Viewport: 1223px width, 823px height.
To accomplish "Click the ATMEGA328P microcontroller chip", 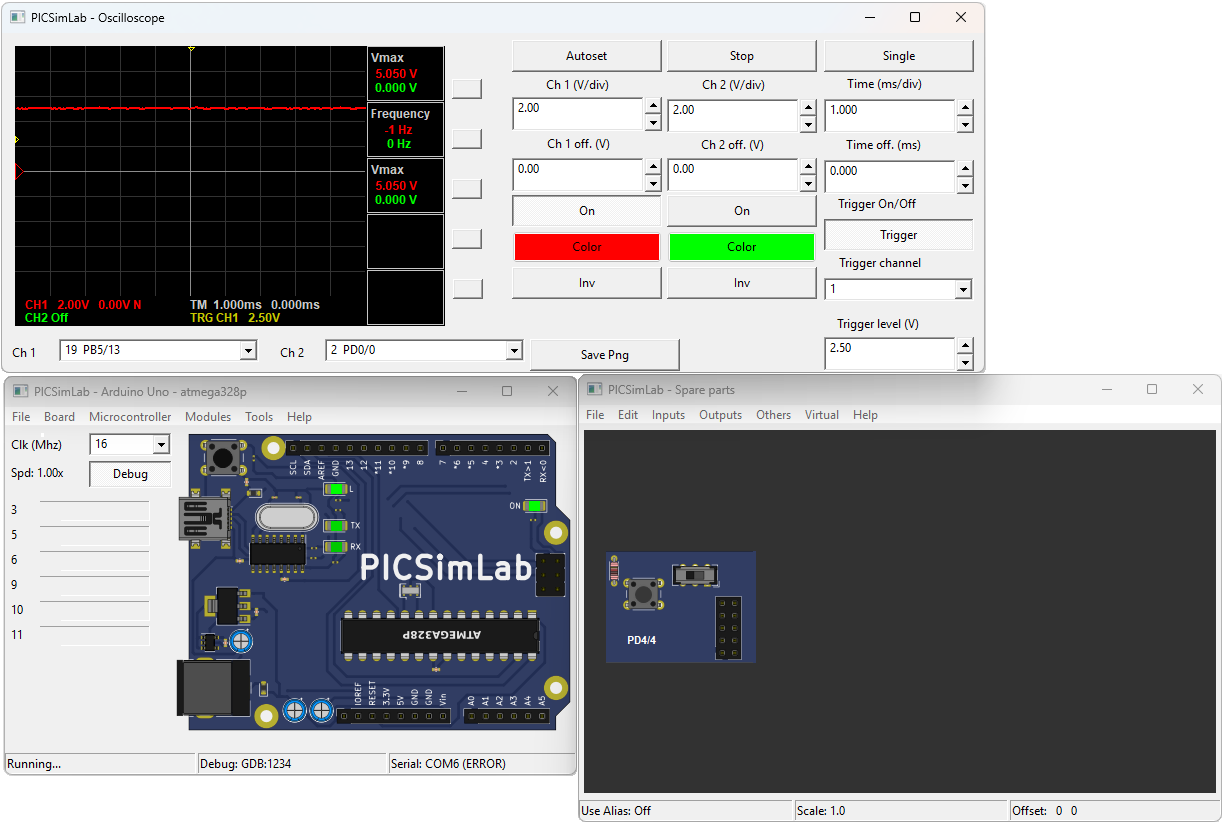I will 440,634.
